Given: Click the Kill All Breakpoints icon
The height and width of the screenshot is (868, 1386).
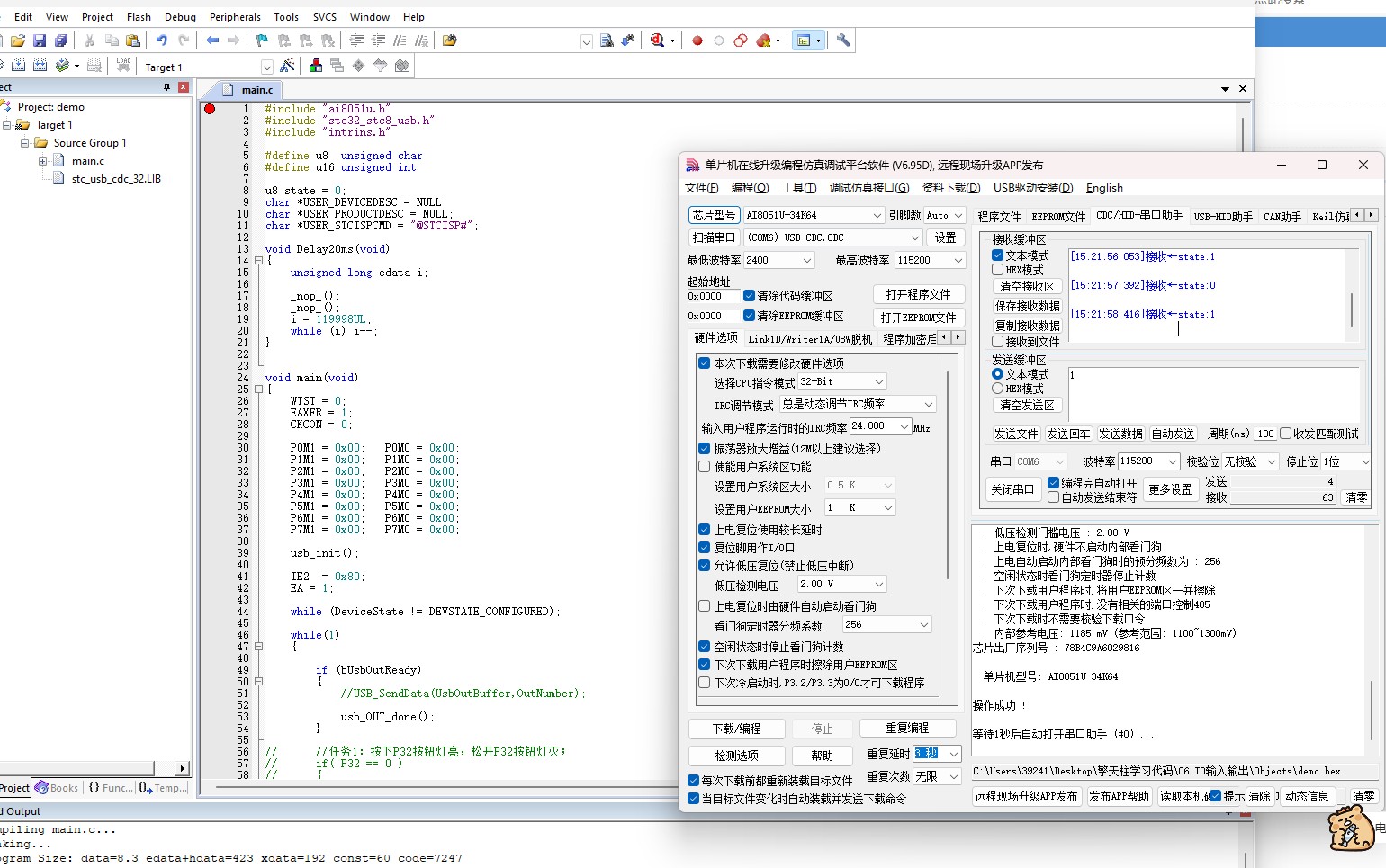Looking at the screenshot, I should (x=763, y=40).
